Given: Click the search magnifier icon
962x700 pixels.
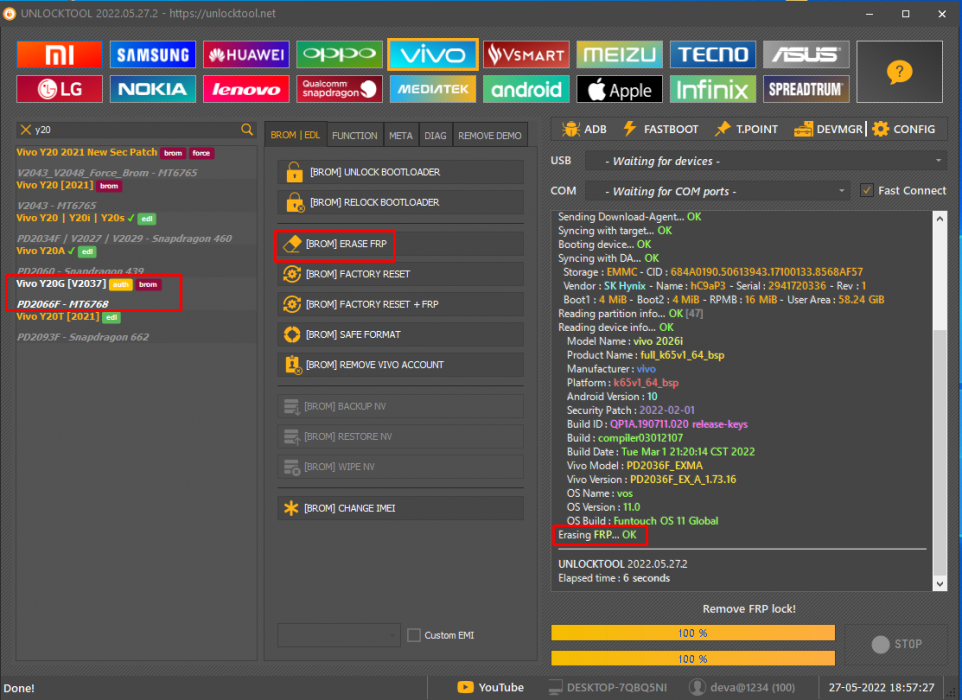Looking at the screenshot, I should (x=247, y=129).
